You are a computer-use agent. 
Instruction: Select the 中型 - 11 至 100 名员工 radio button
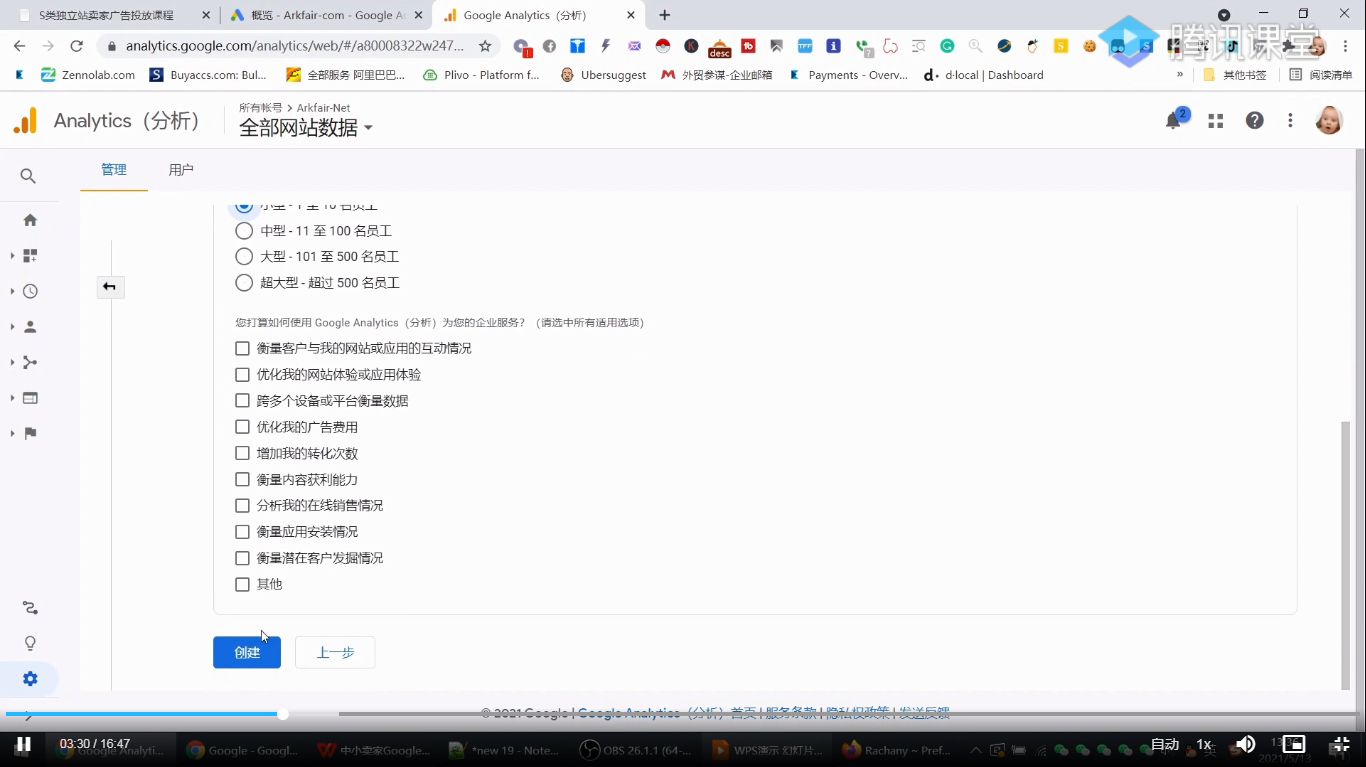point(244,230)
